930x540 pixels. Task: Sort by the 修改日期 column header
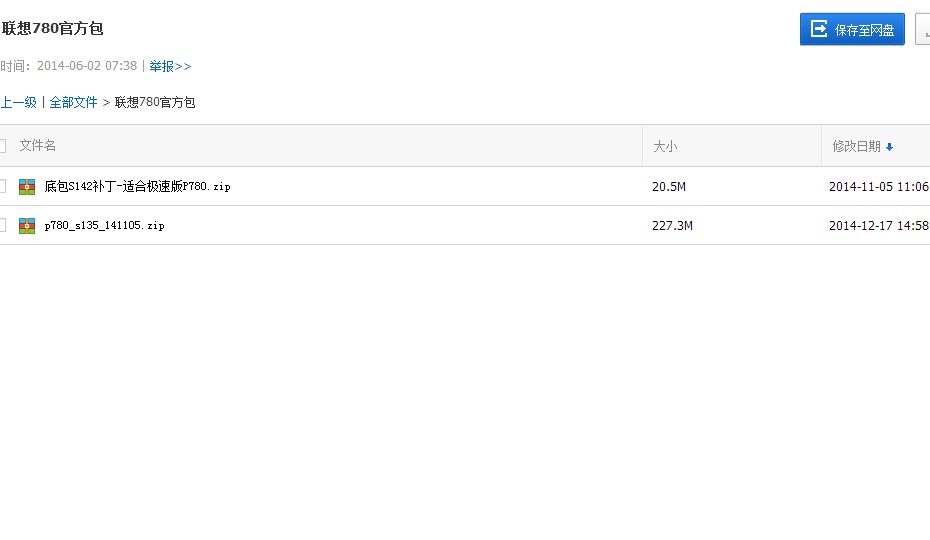tap(856, 146)
